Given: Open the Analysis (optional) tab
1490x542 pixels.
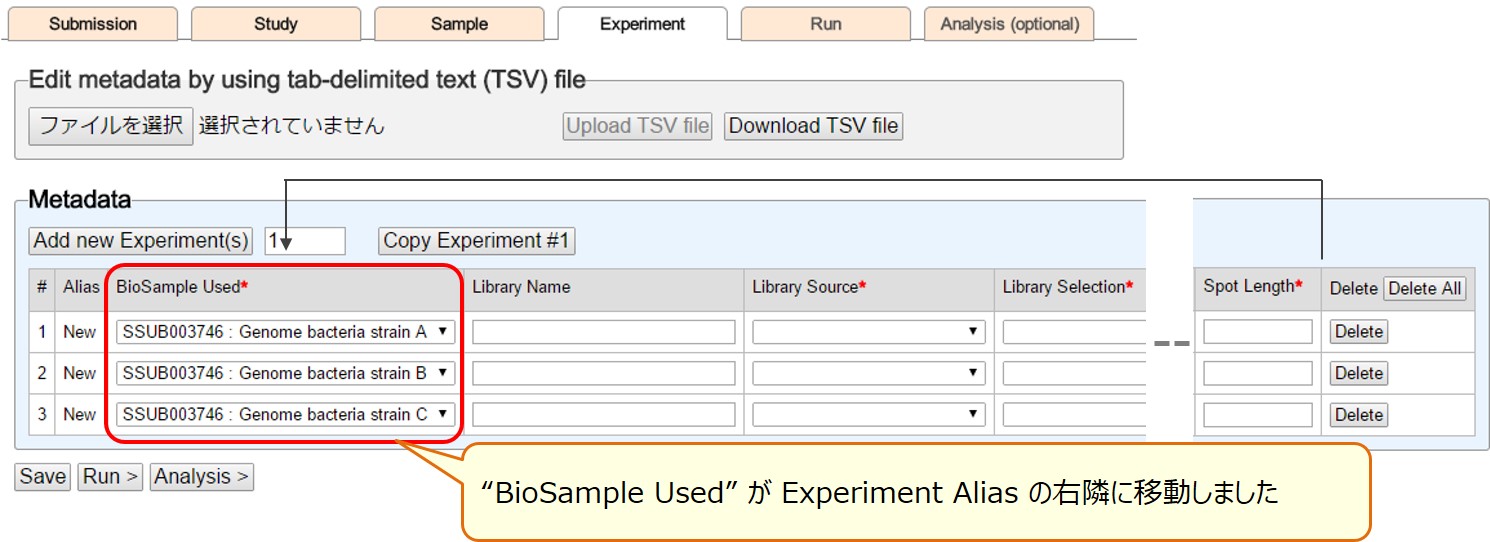Looking at the screenshot, I should pyautogui.click(x=1010, y=24).
